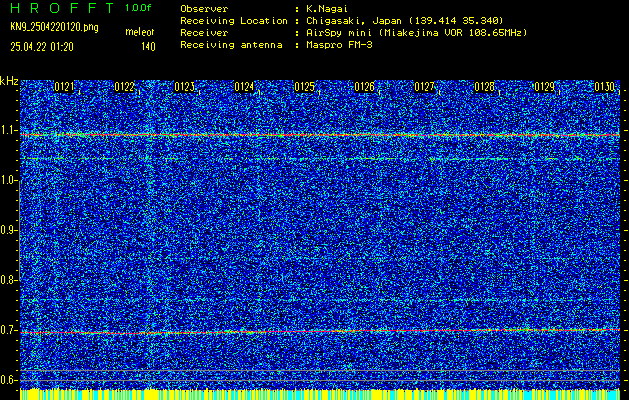Click the 1.1 frequency axis label

click(x=8, y=130)
